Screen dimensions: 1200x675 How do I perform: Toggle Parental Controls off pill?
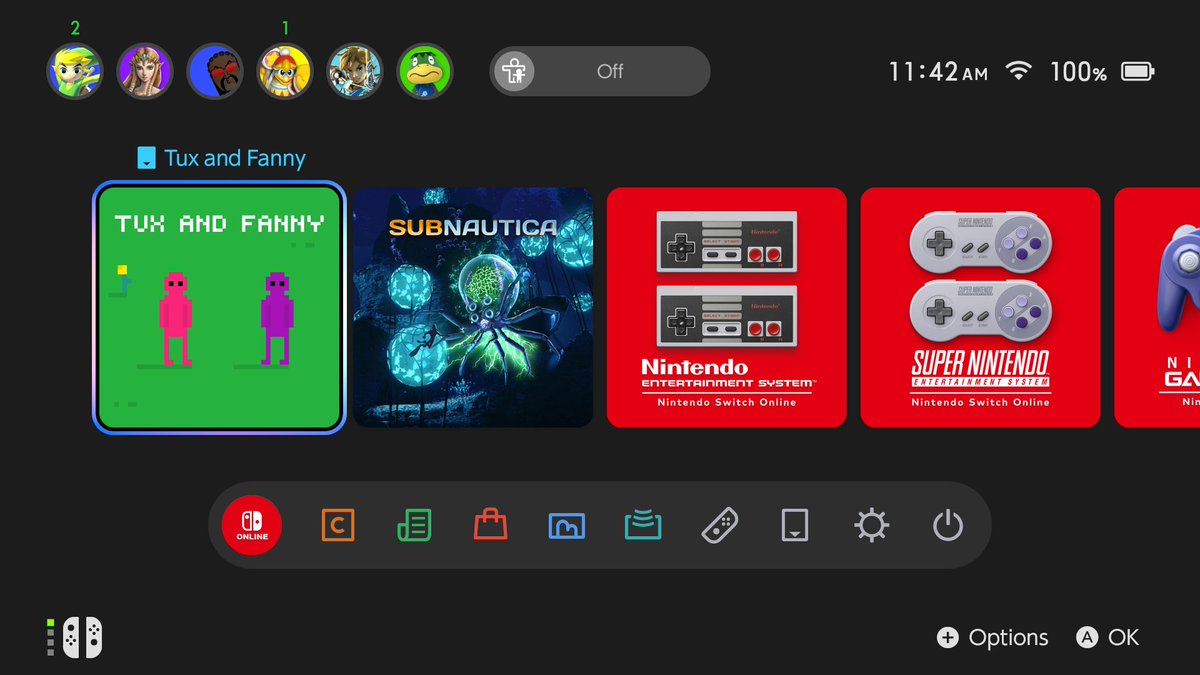tap(598, 70)
